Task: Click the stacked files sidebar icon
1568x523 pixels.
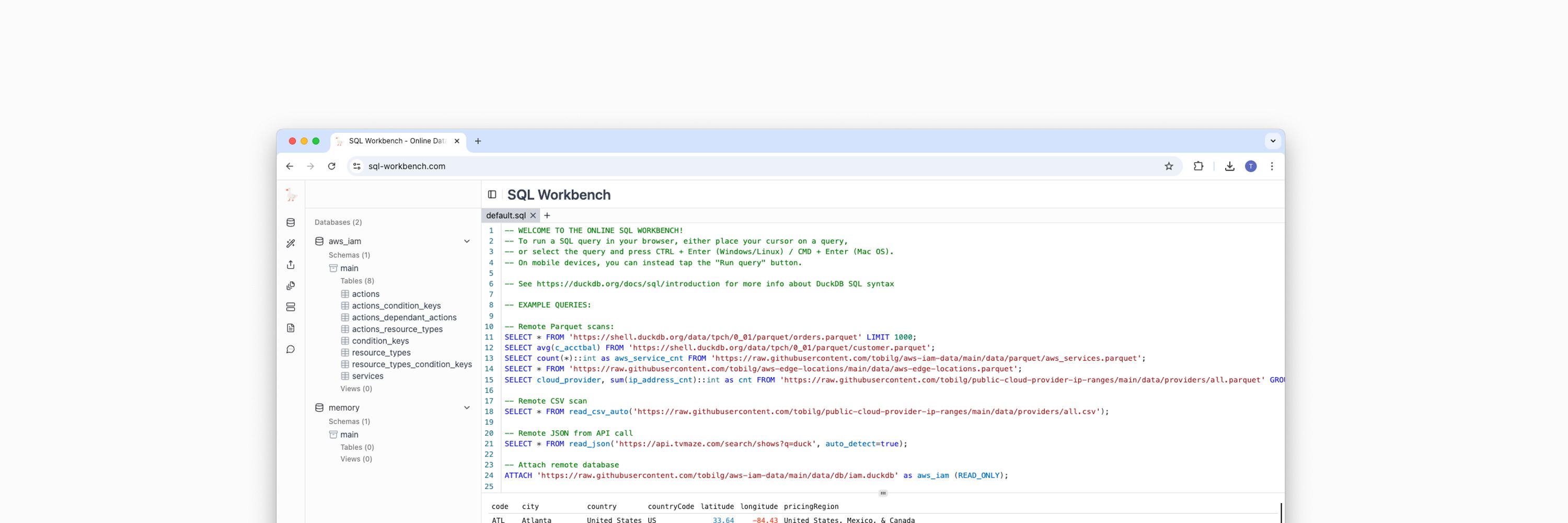Action: point(291,286)
